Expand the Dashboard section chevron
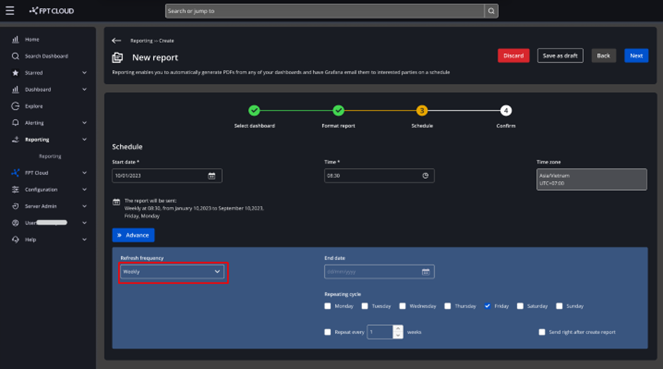The width and height of the screenshot is (663, 369). click(x=85, y=90)
